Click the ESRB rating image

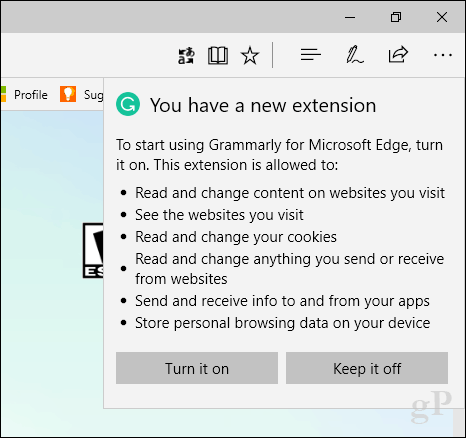pos(93,250)
